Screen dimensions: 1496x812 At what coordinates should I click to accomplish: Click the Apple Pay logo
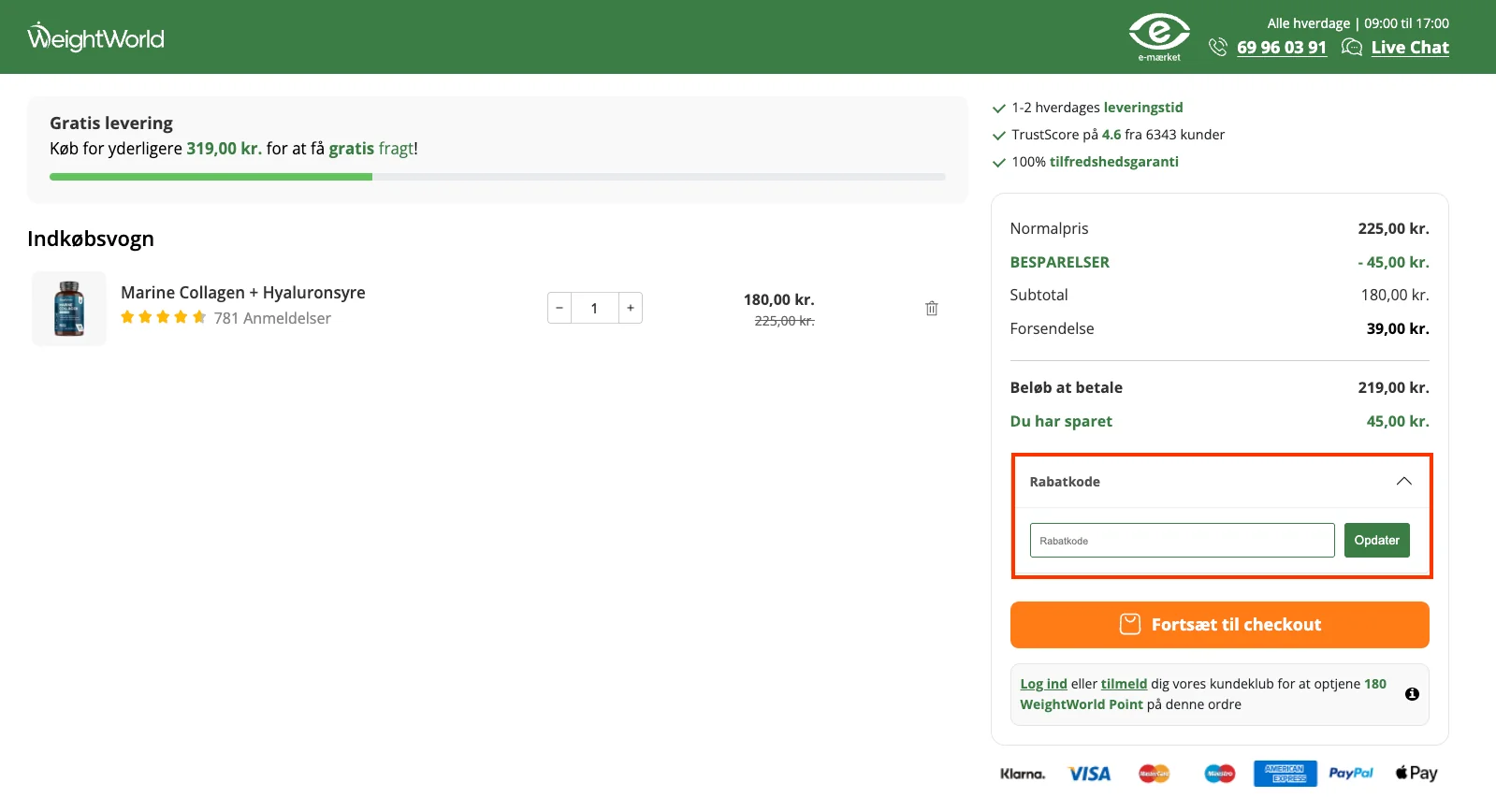pos(1416,774)
